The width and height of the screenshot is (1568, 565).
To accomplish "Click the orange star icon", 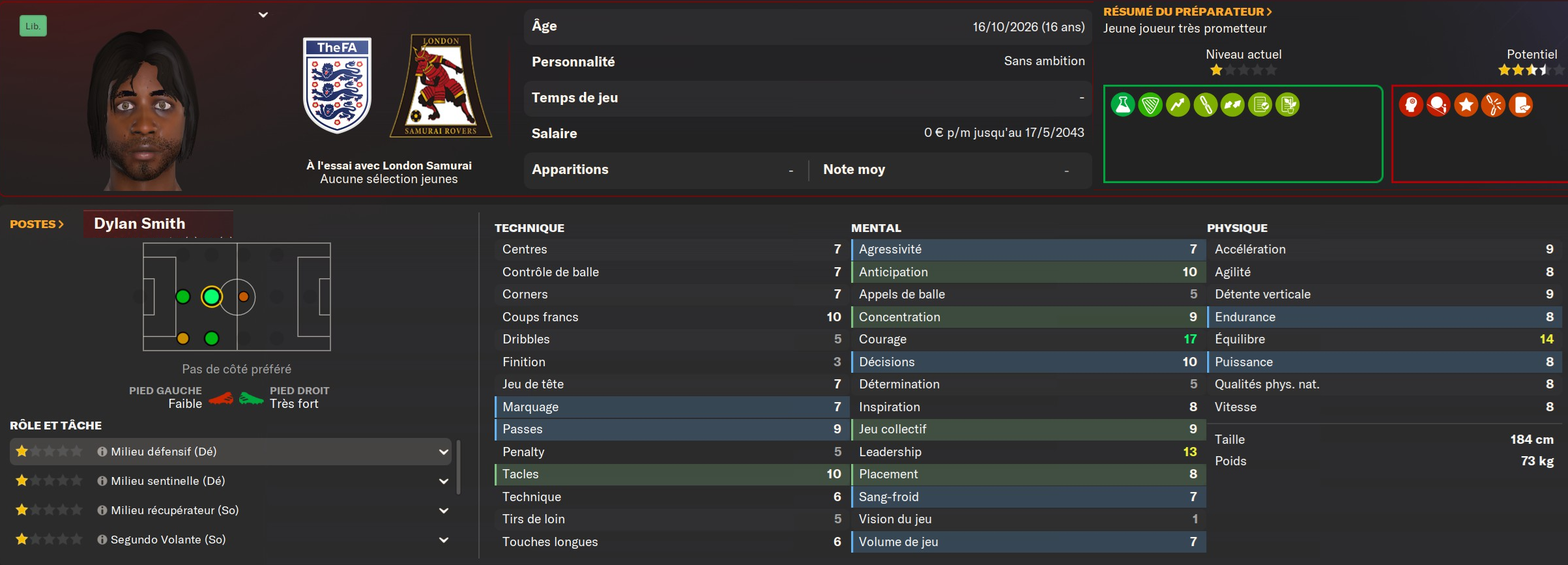I will (x=1466, y=105).
